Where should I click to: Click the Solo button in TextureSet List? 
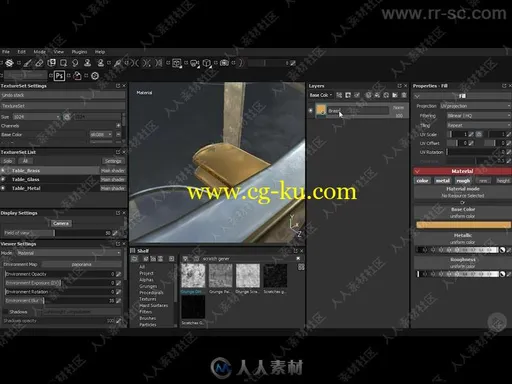point(8,161)
